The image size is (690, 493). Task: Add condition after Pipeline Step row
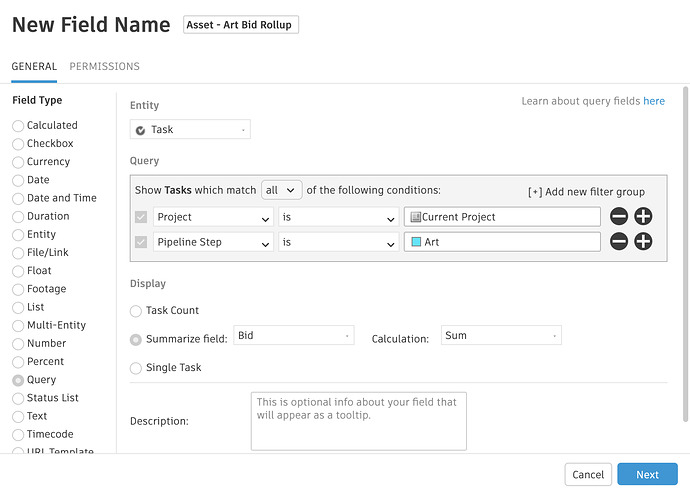click(x=643, y=242)
